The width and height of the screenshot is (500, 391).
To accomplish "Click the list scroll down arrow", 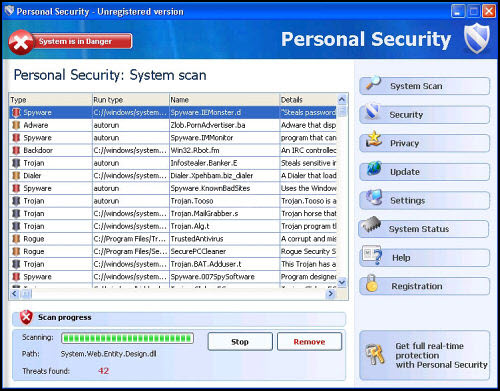I will (x=342, y=283).
